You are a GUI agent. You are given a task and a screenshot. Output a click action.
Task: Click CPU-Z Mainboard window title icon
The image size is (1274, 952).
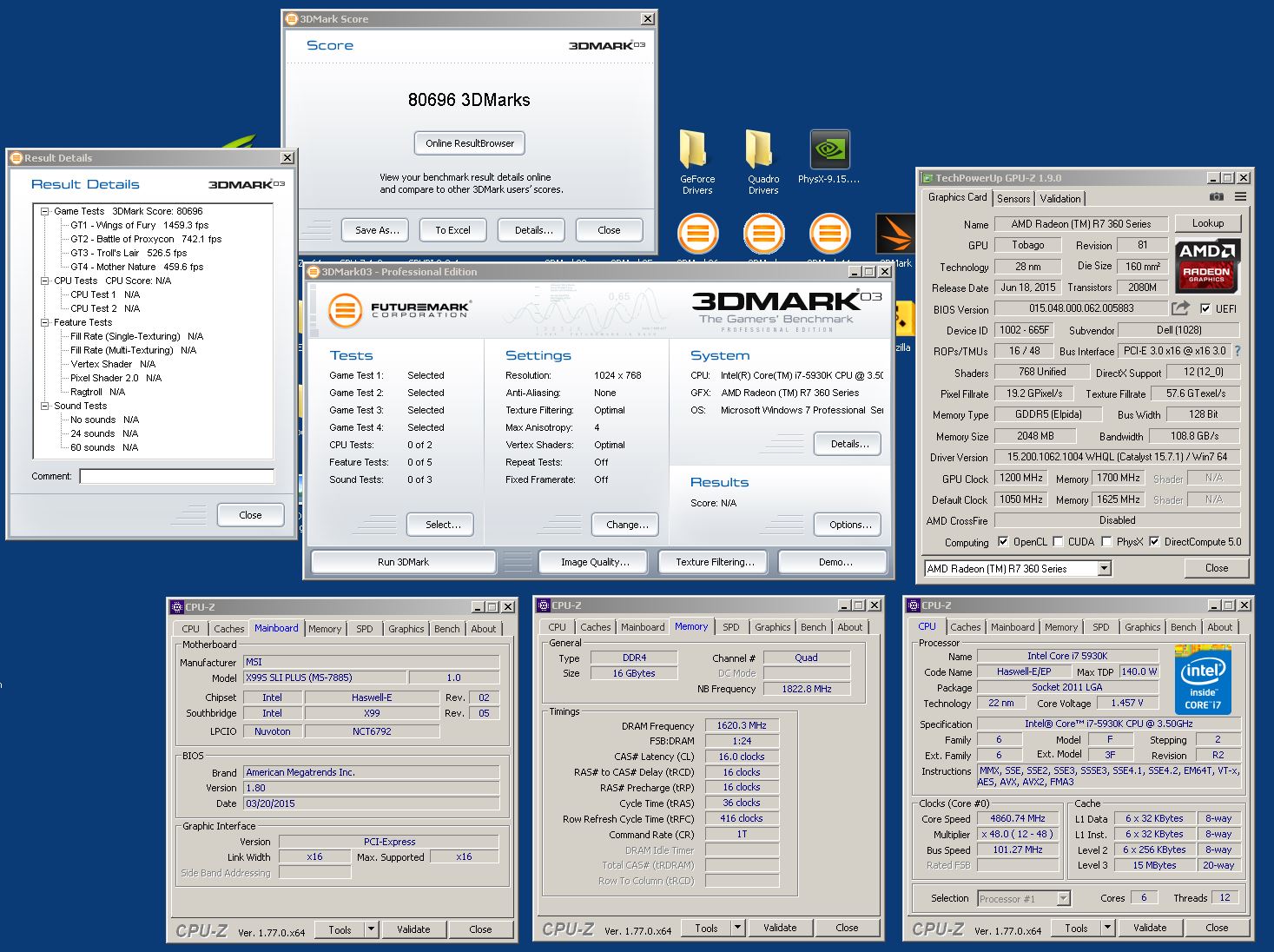pyautogui.click(x=176, y=607)
